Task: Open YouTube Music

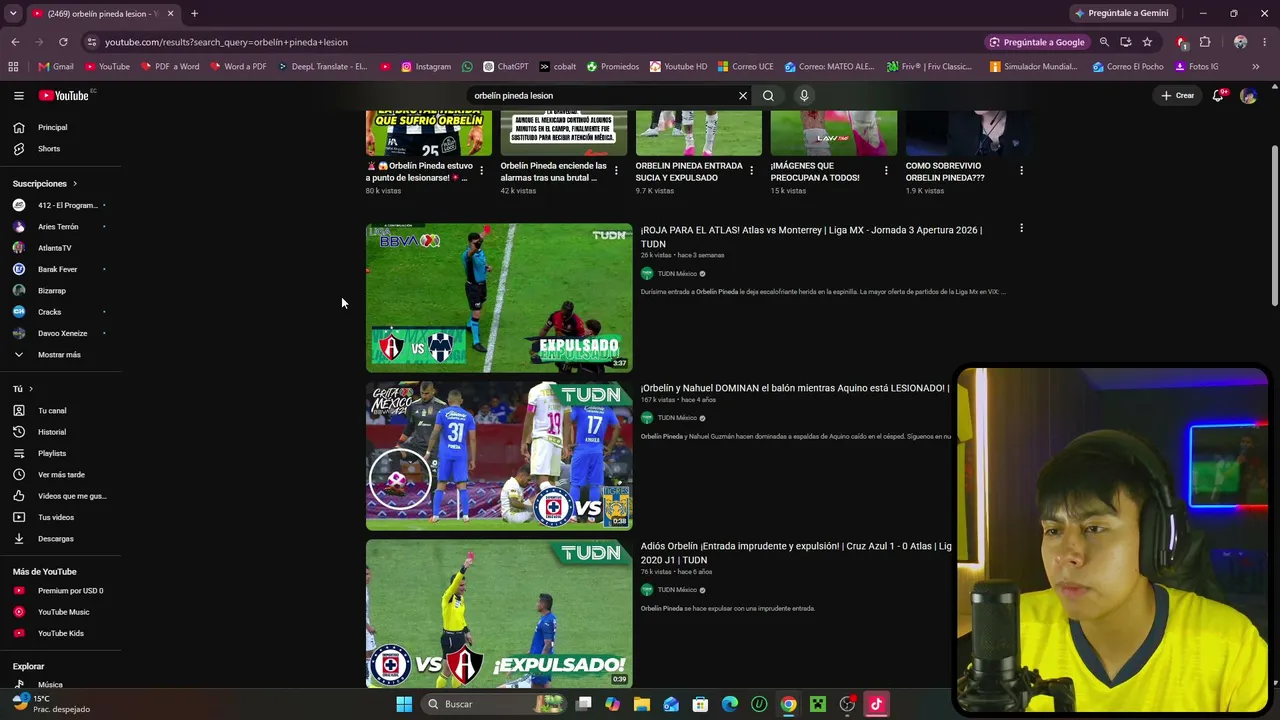Action: pos(61,612)
